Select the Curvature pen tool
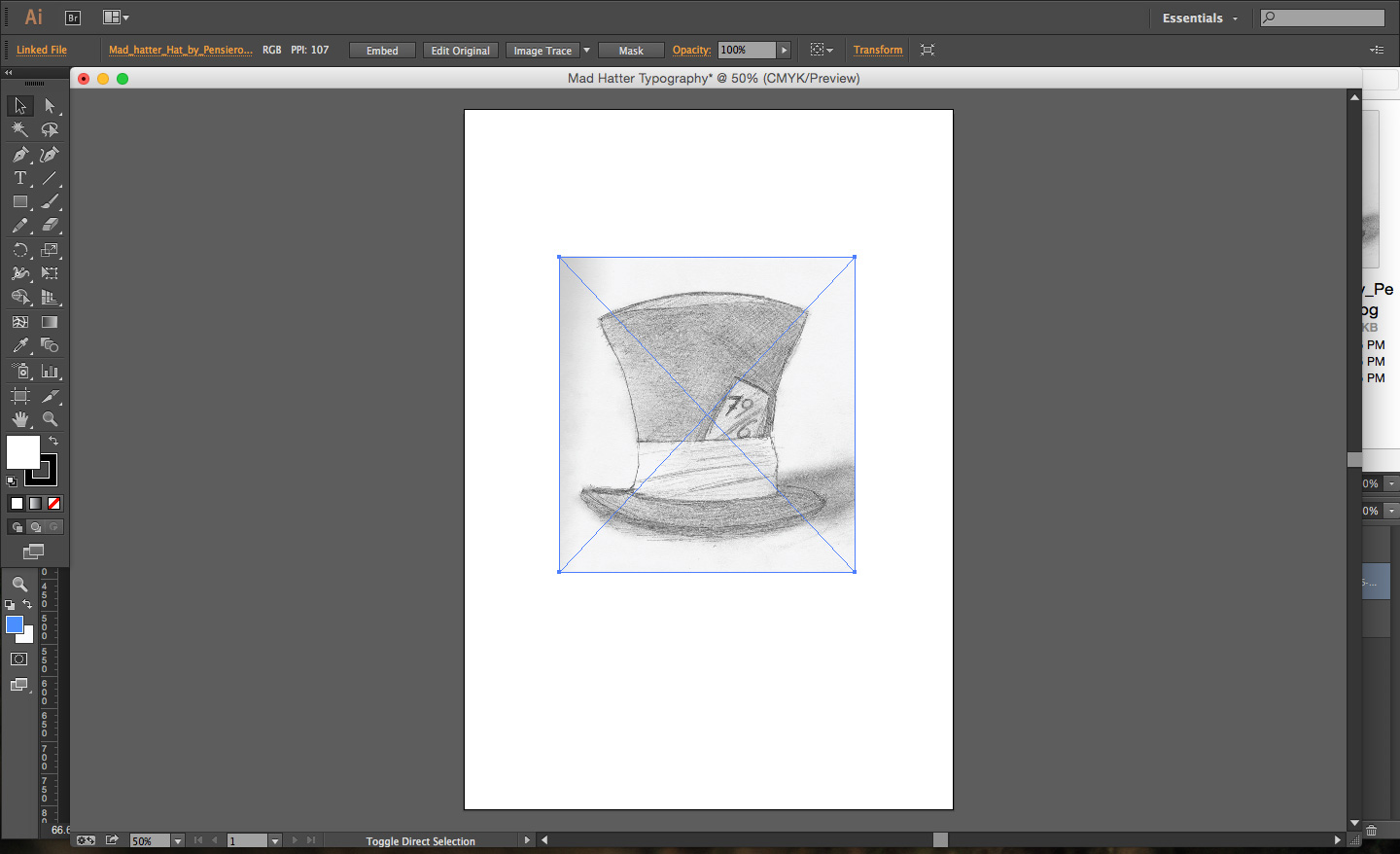This screenshot has height=854, width=1400. pyautogui.click(x=50, y=154)
